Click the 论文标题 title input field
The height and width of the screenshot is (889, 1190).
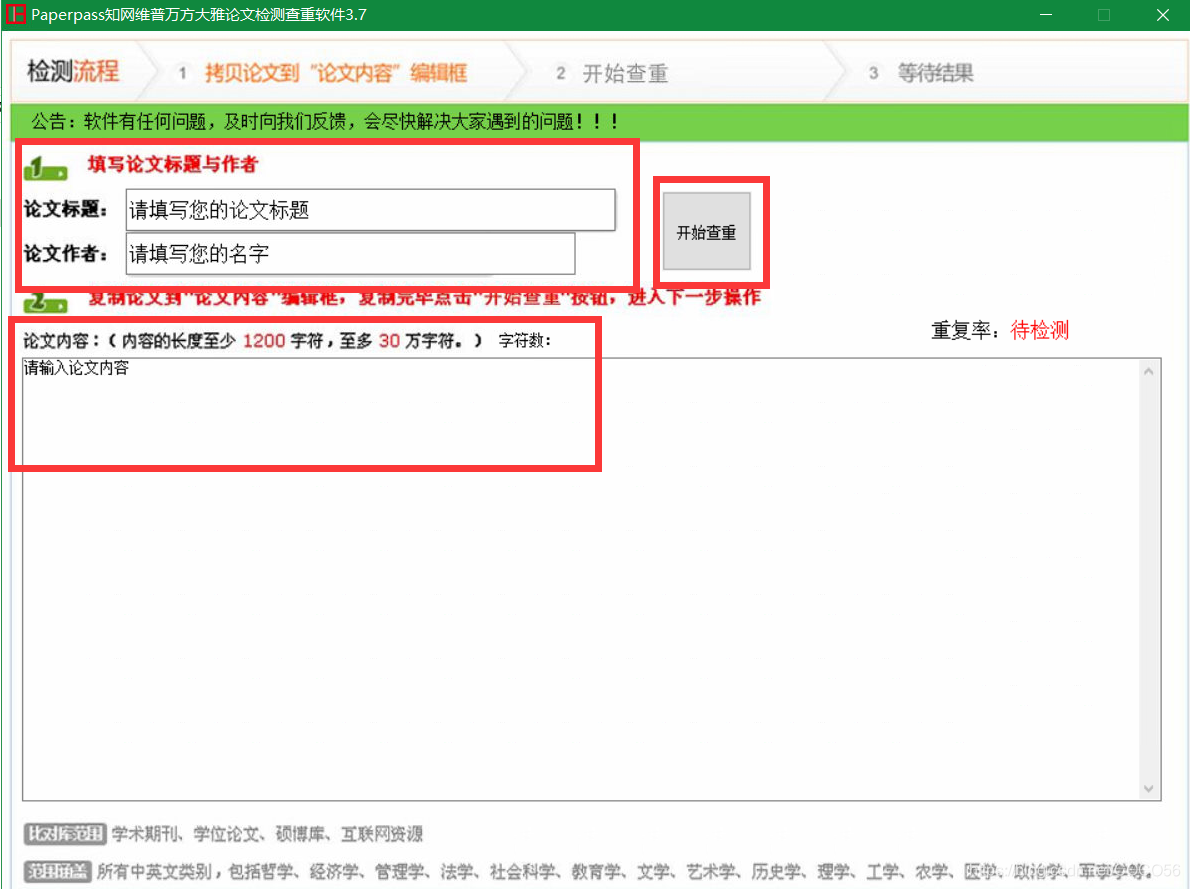(x=370, y=210)
